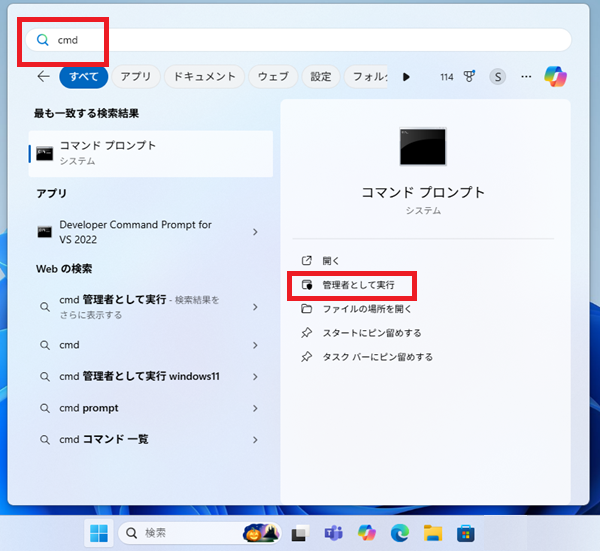
Task: Click the large Command Prompt preview thumbnail
Action: (423, 147)
